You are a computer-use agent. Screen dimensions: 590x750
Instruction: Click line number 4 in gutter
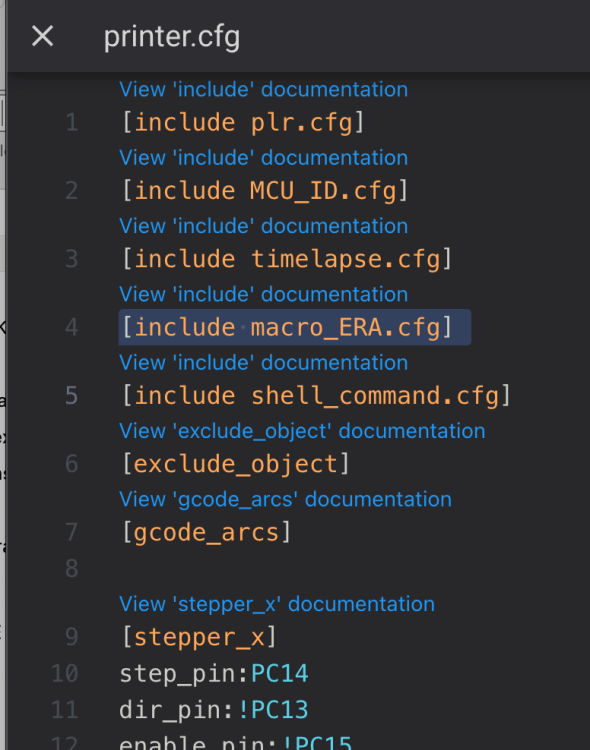tap(72, 328)
